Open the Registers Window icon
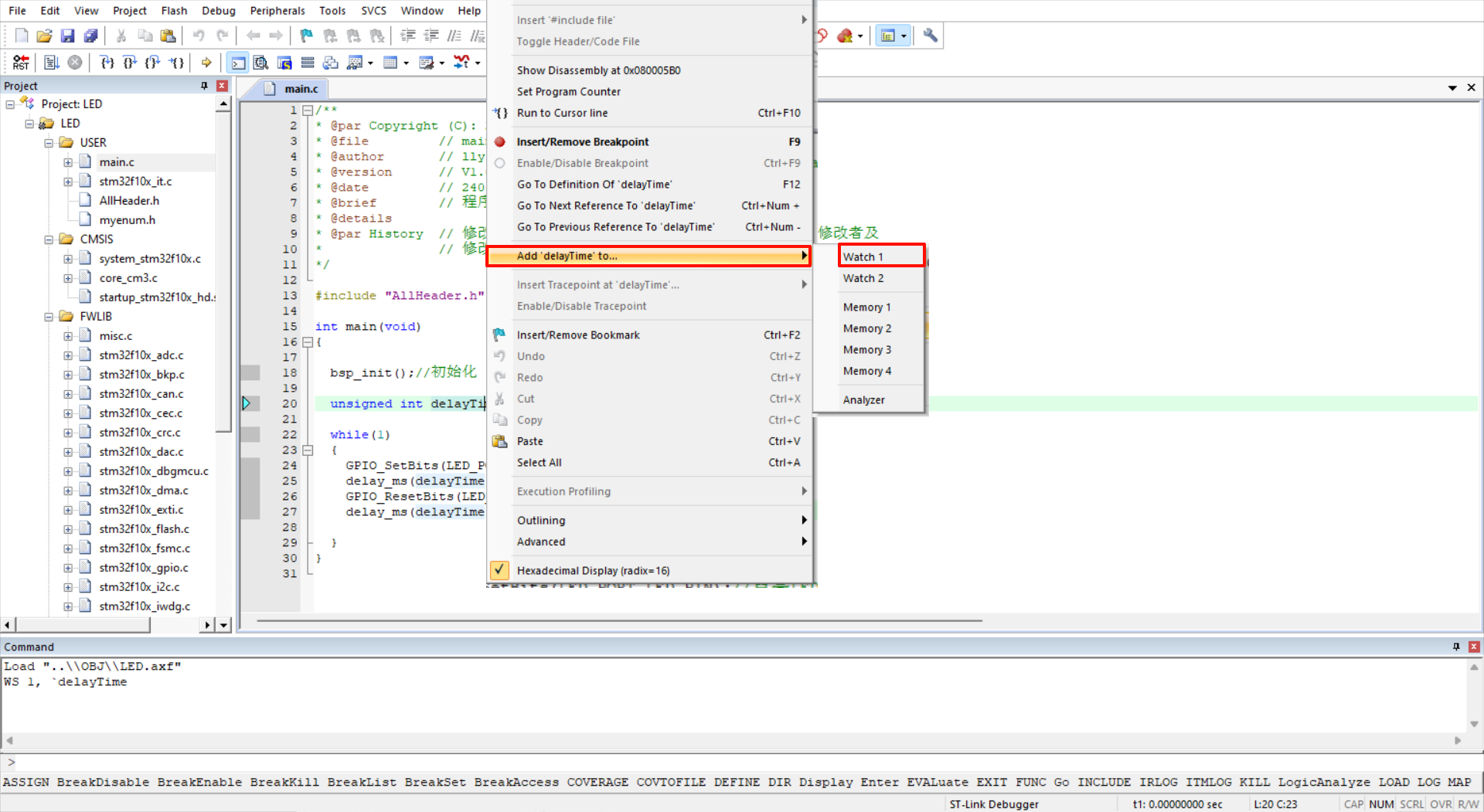This screenshot has height=812, width=1484. pos(308,63)
